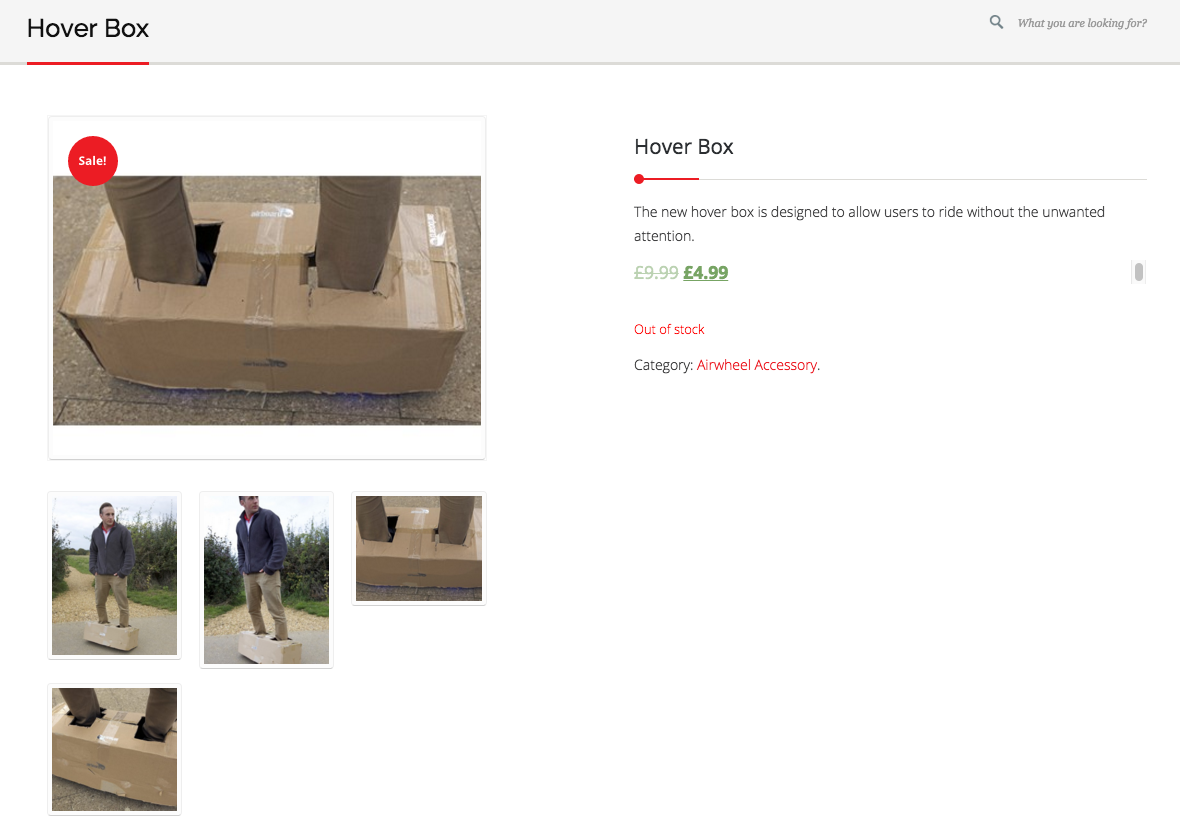Click the grey divider line under the product heading
Screen dimensions: 1180x833
(920, 179)
